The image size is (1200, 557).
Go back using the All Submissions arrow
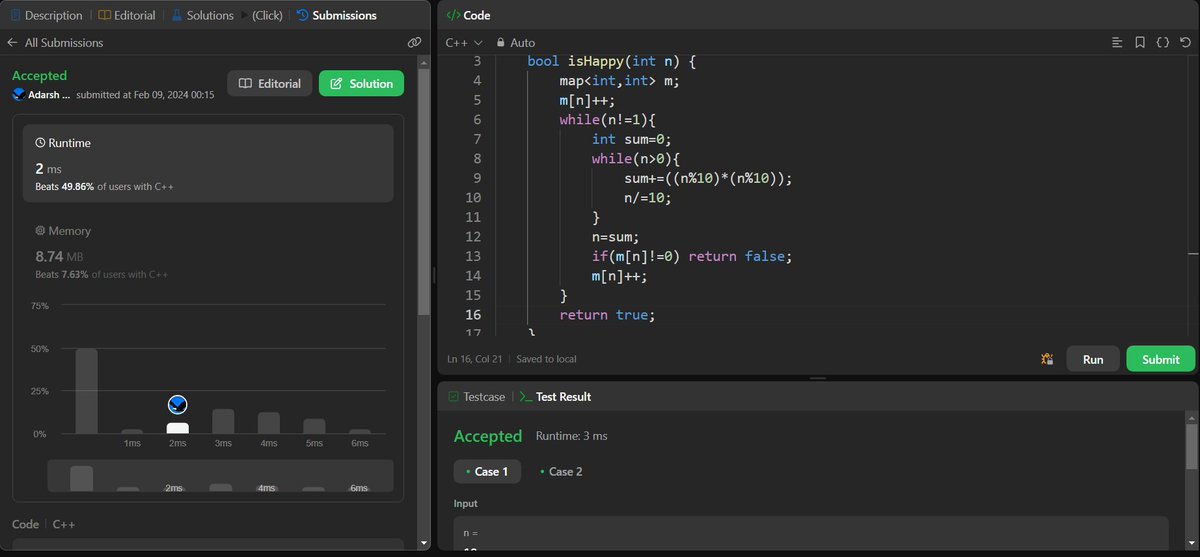(12, 43)
